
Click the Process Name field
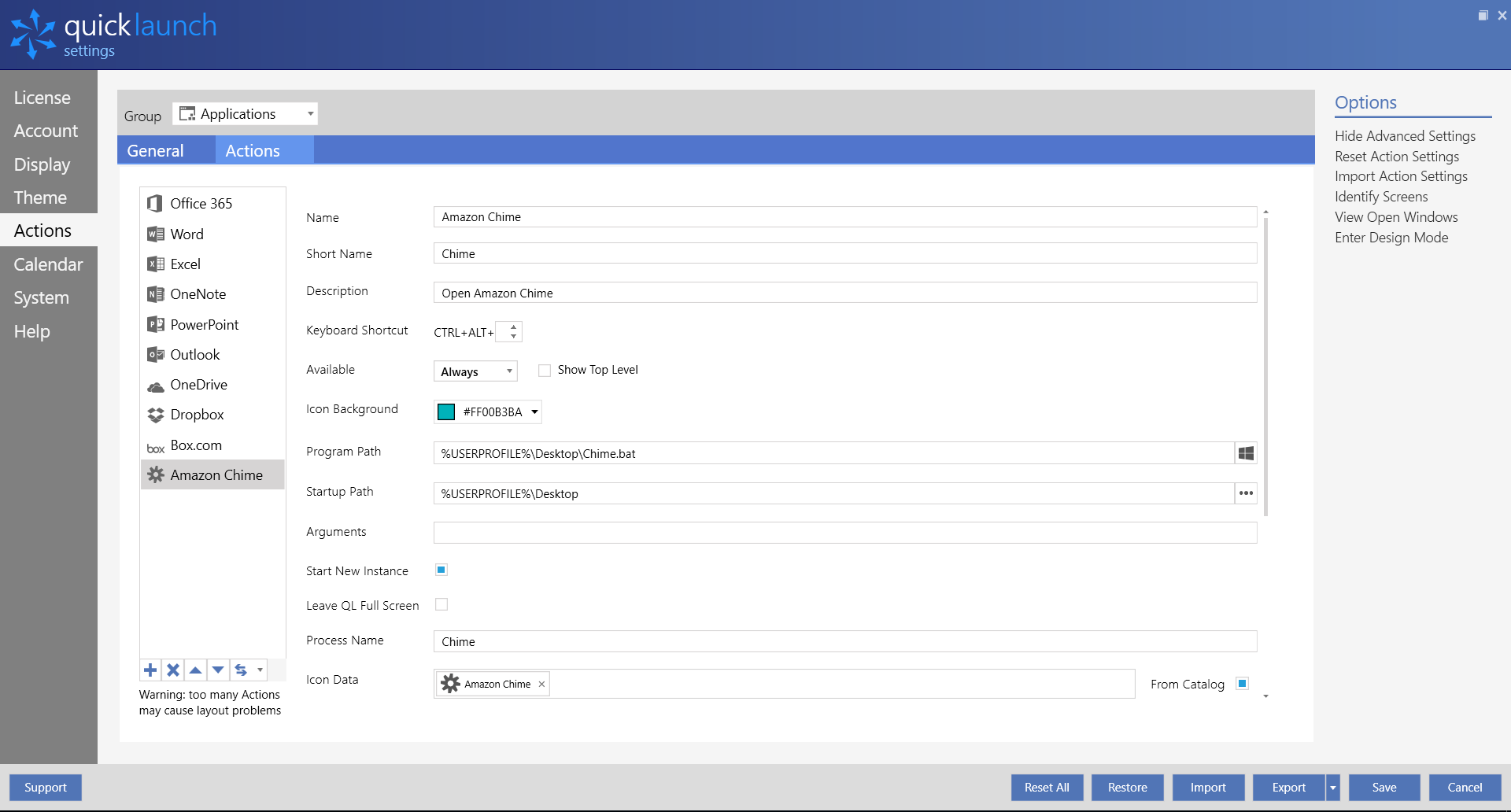pyautogui.click(x=845, y=641)
